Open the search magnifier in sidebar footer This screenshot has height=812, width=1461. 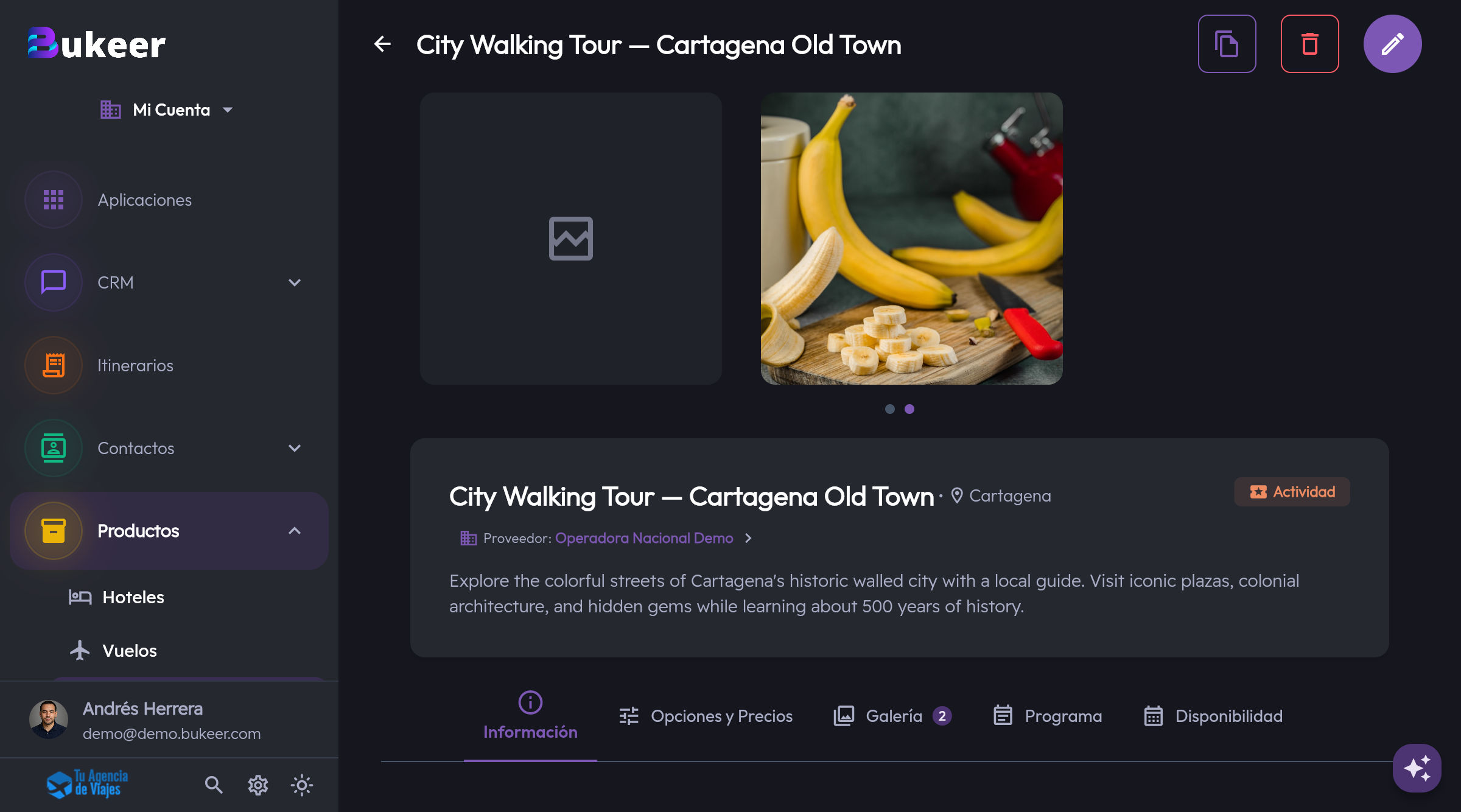click(x=213, y=785)
